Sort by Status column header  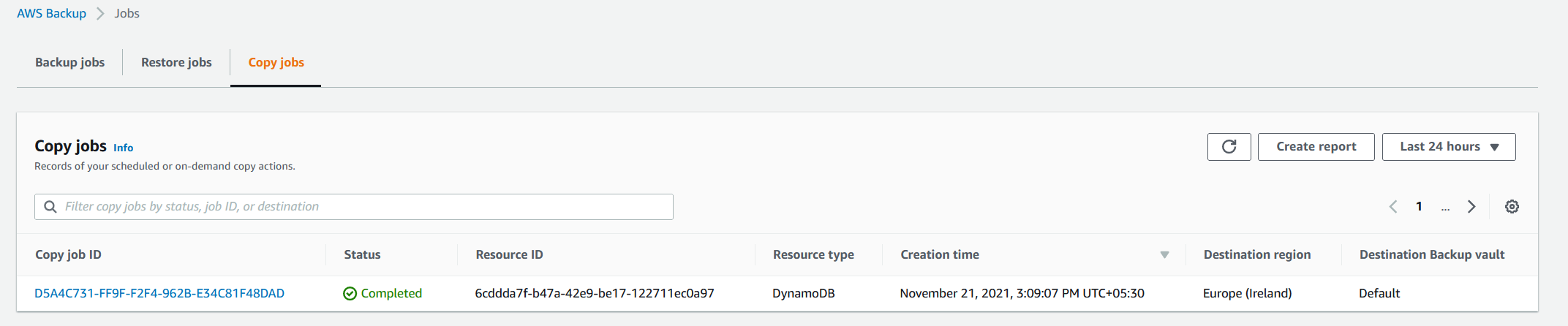tap(362, 254)
